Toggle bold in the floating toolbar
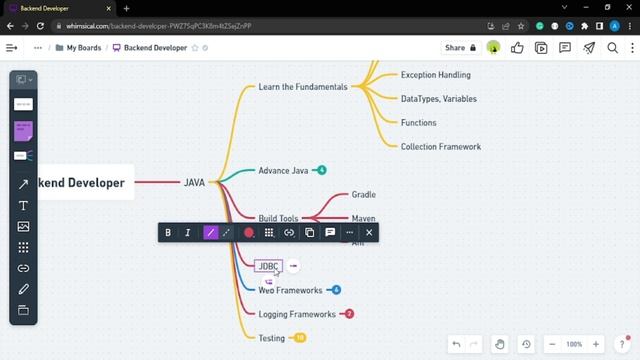The image size is (640, 360). point(168,233)
